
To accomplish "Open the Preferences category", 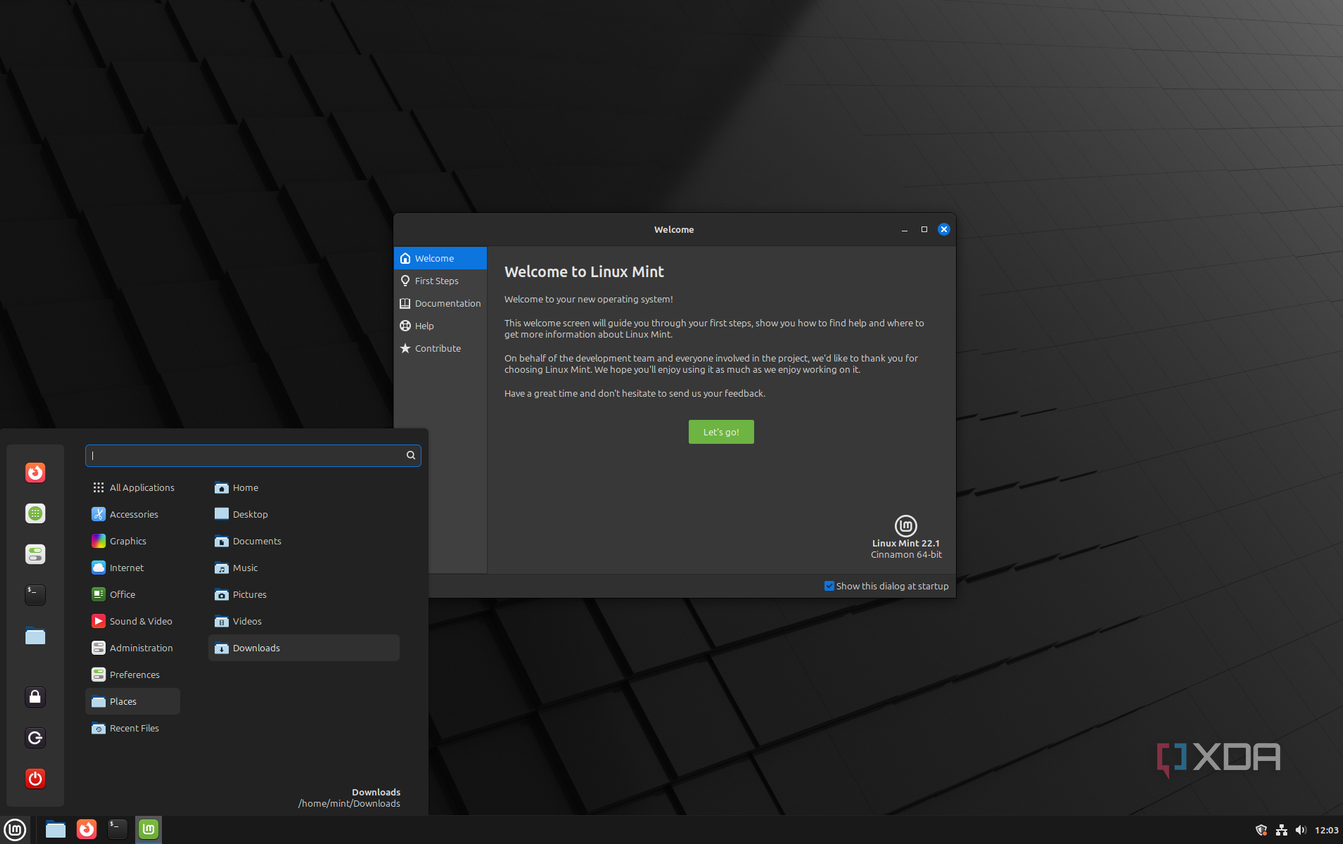I will point(133,675).
